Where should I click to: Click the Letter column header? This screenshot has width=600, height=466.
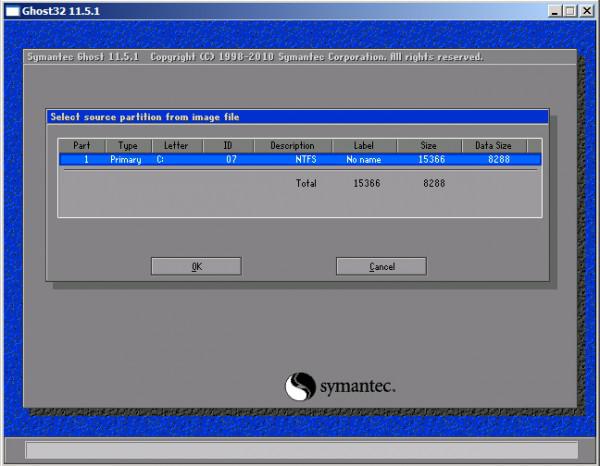pos(176,145)
